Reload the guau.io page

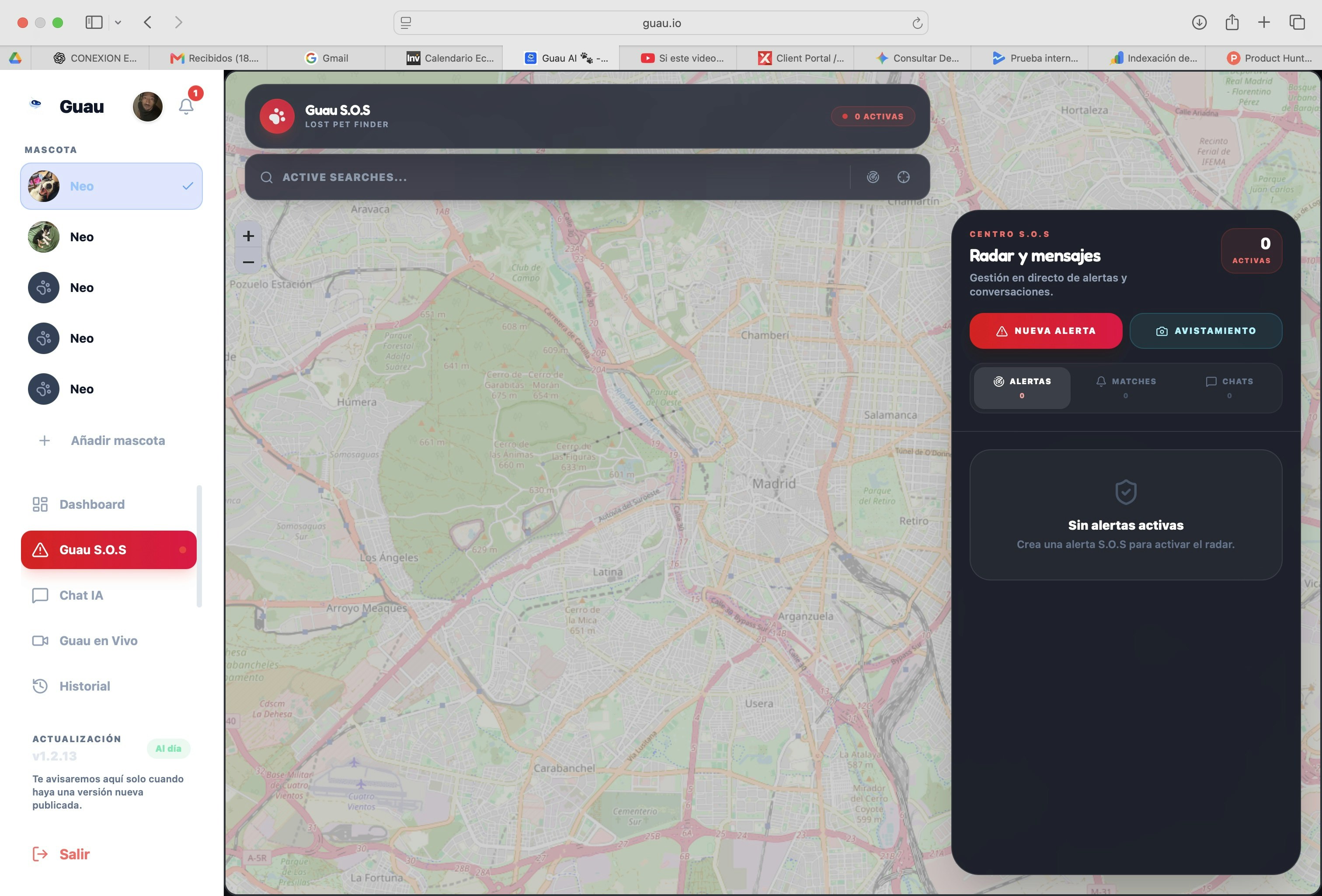click(917, 23)
